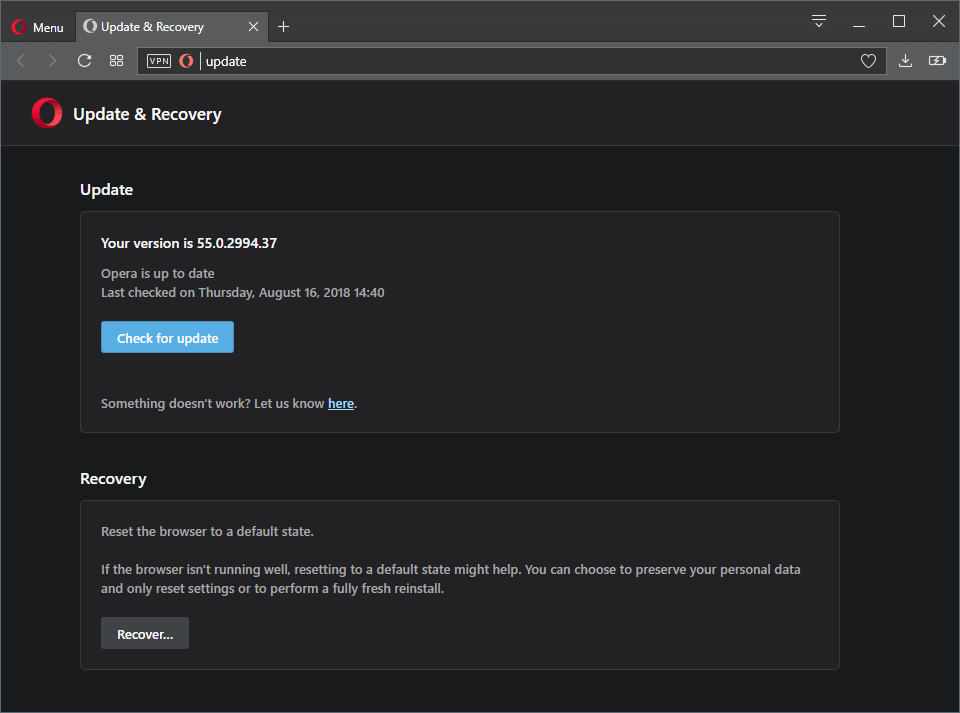The width and height of the screenshot is (960, 713).
Task: Add page to bookmarks via heart icon
Action: (x=868, y=61)
